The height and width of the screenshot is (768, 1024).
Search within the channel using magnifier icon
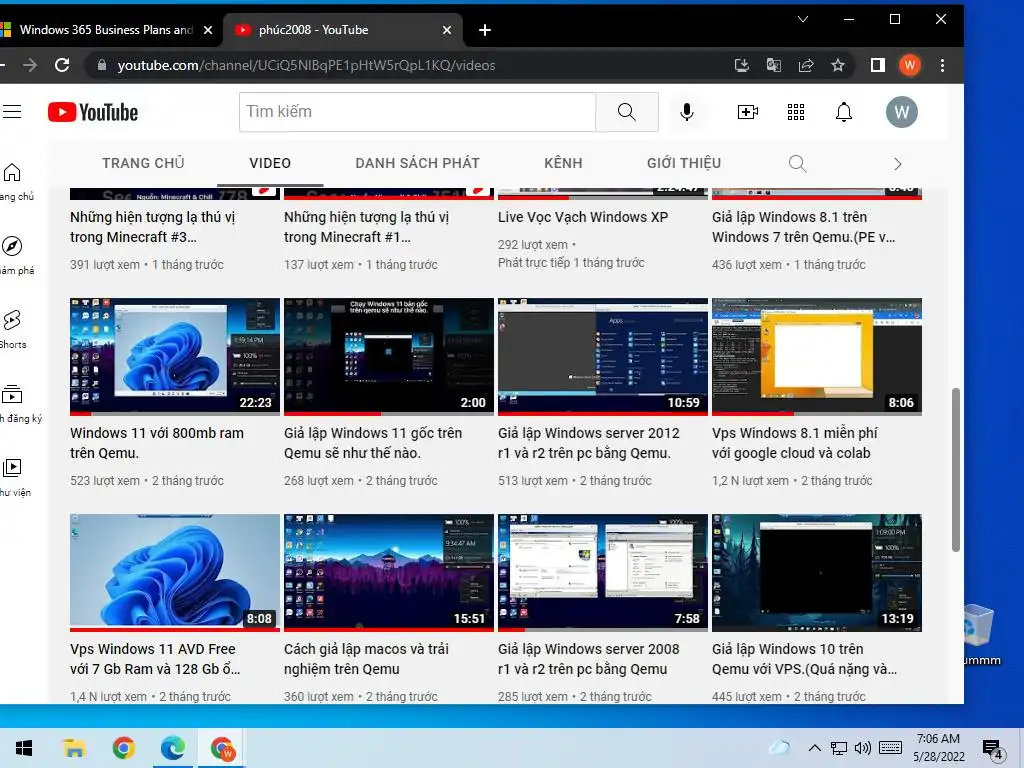[797, 163]
